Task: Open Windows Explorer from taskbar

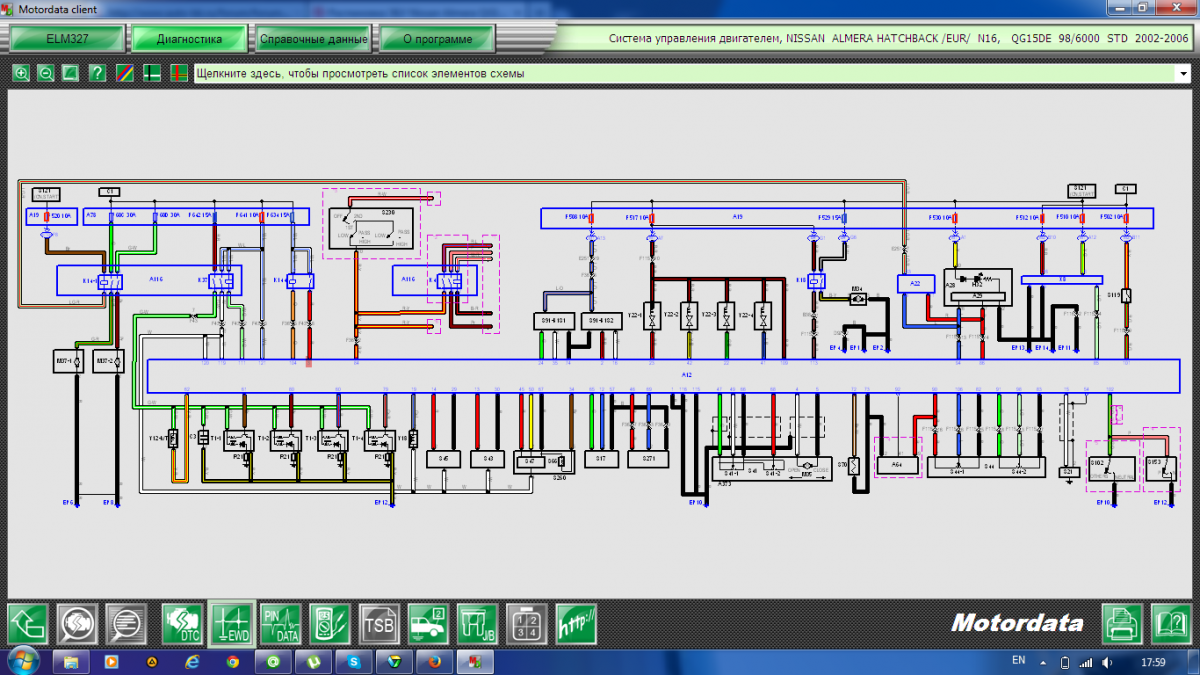Action: 70,661
